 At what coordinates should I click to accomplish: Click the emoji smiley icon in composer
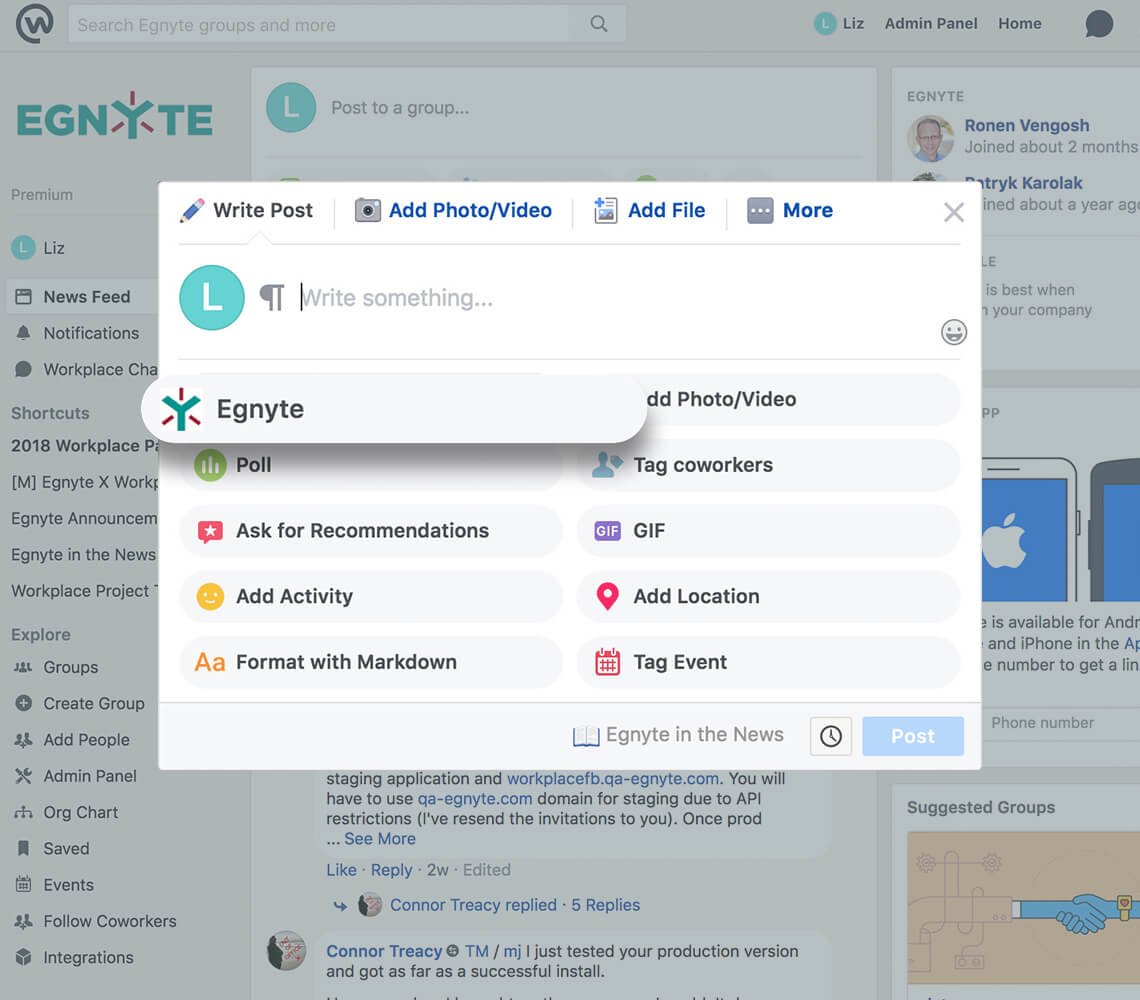954,332
